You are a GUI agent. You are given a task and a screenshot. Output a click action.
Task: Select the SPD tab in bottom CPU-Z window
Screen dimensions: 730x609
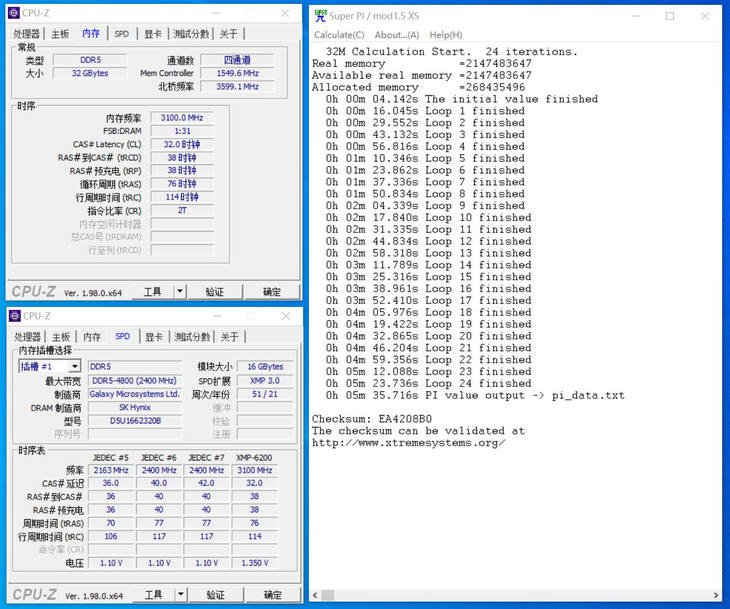122,336
